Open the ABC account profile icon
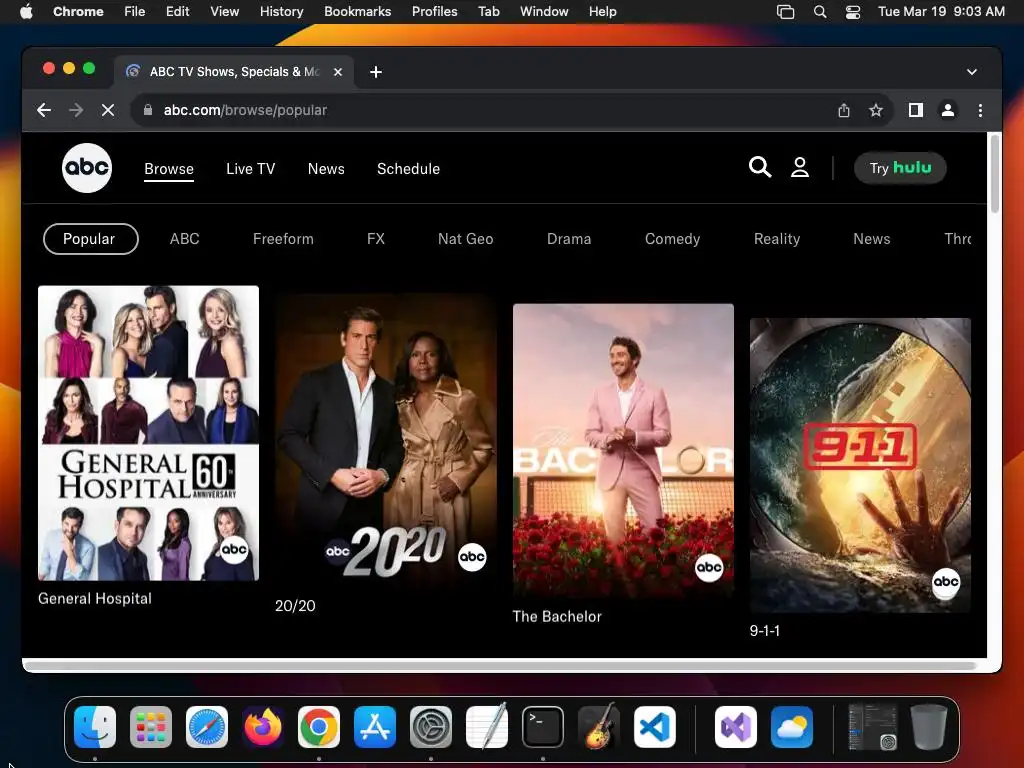The width and height of the screenshot is (1024, 768). pos(799,167)
